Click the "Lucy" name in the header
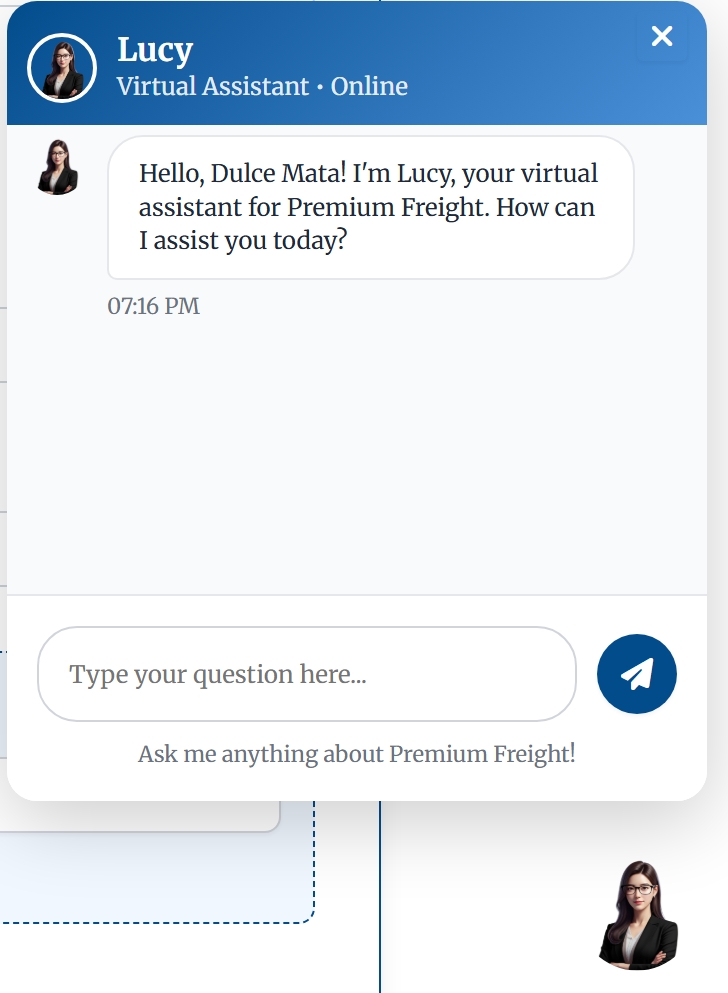The image size is (728, 993). point(155,49)
